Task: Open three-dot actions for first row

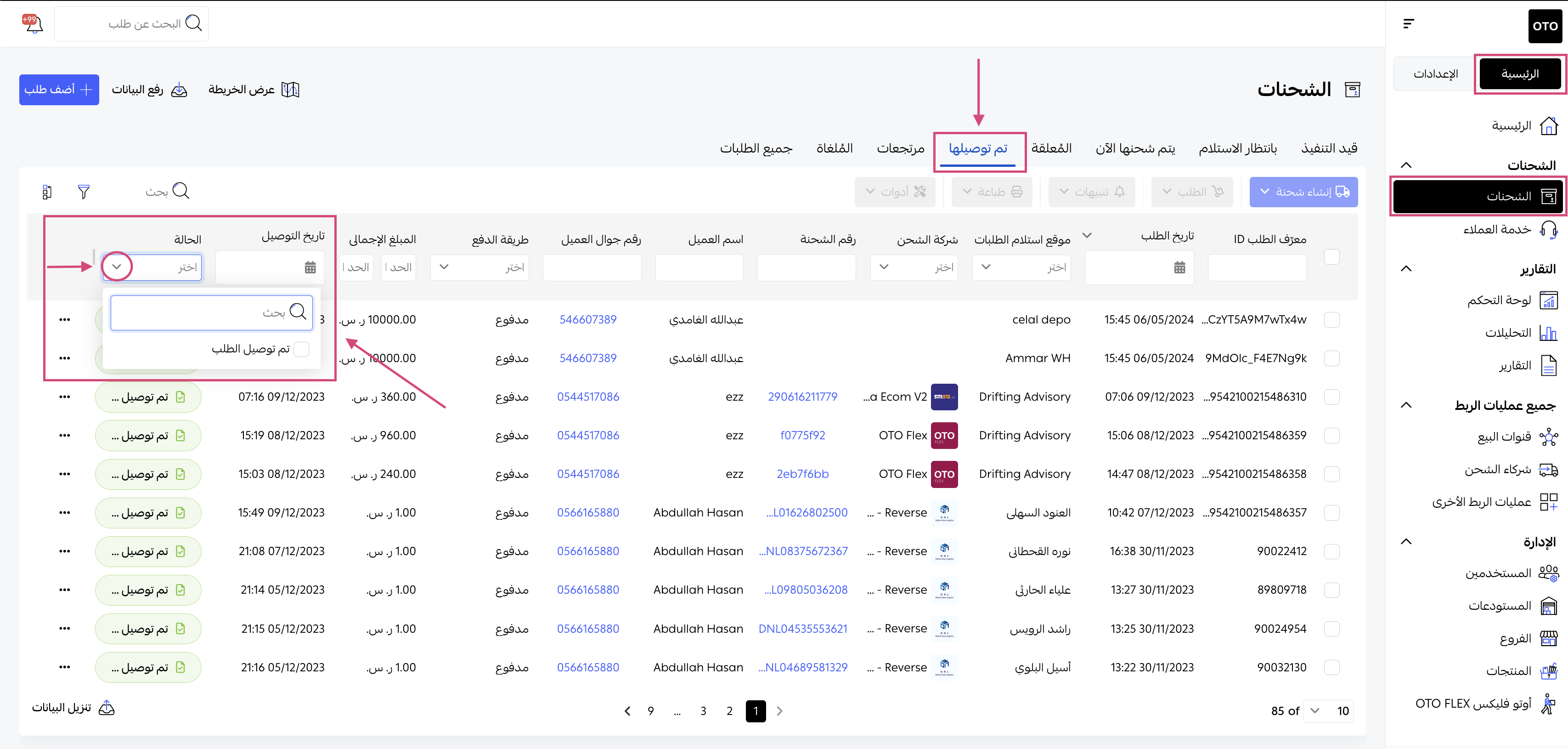Action: pos(64,320)
